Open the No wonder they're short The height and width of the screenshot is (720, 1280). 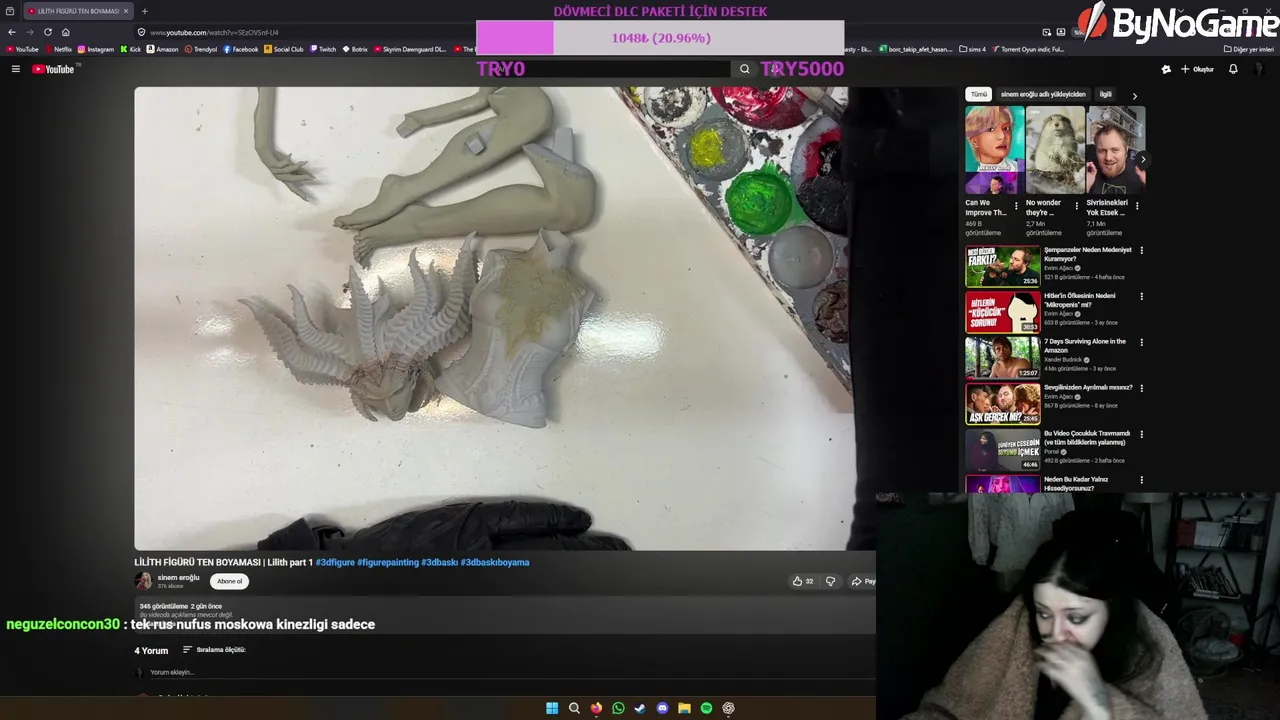1055,150
